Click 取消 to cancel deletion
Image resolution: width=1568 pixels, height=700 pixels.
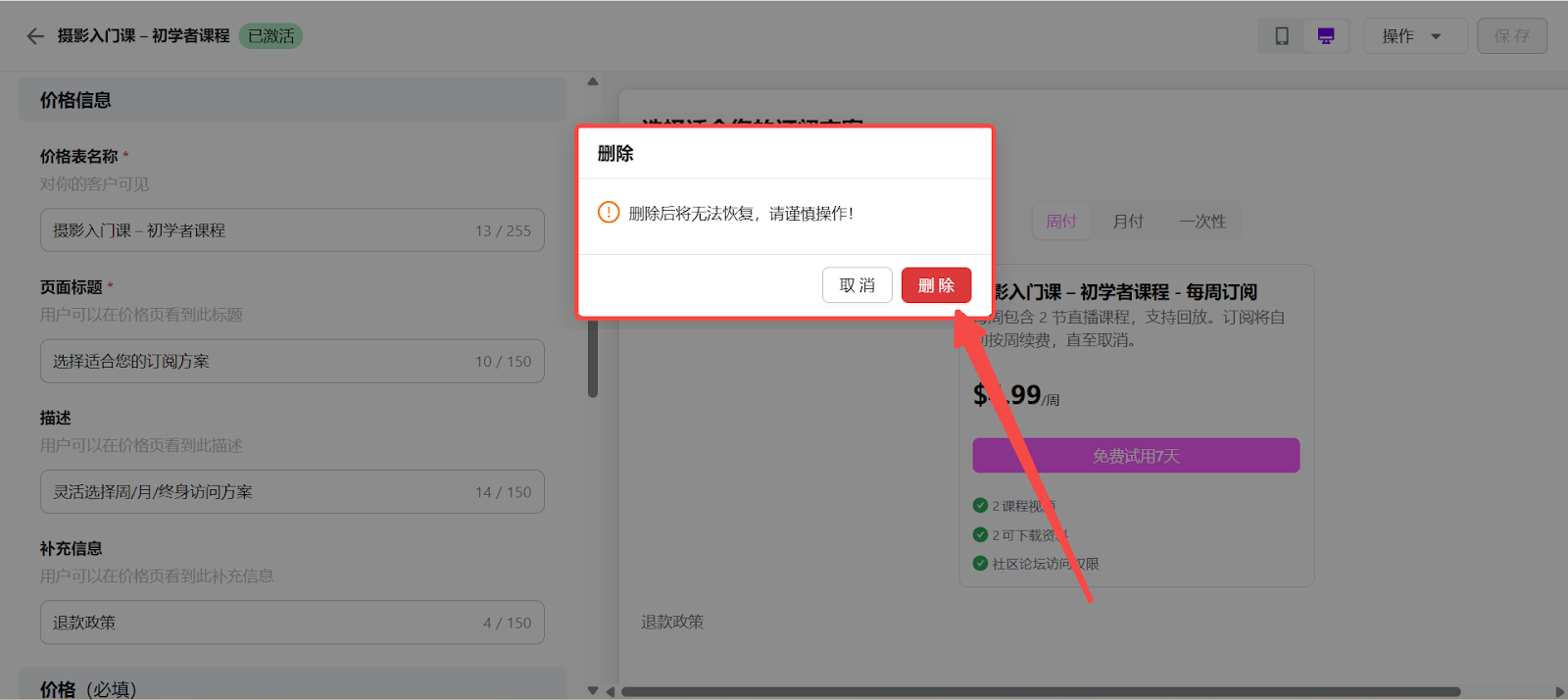(857, 285)
